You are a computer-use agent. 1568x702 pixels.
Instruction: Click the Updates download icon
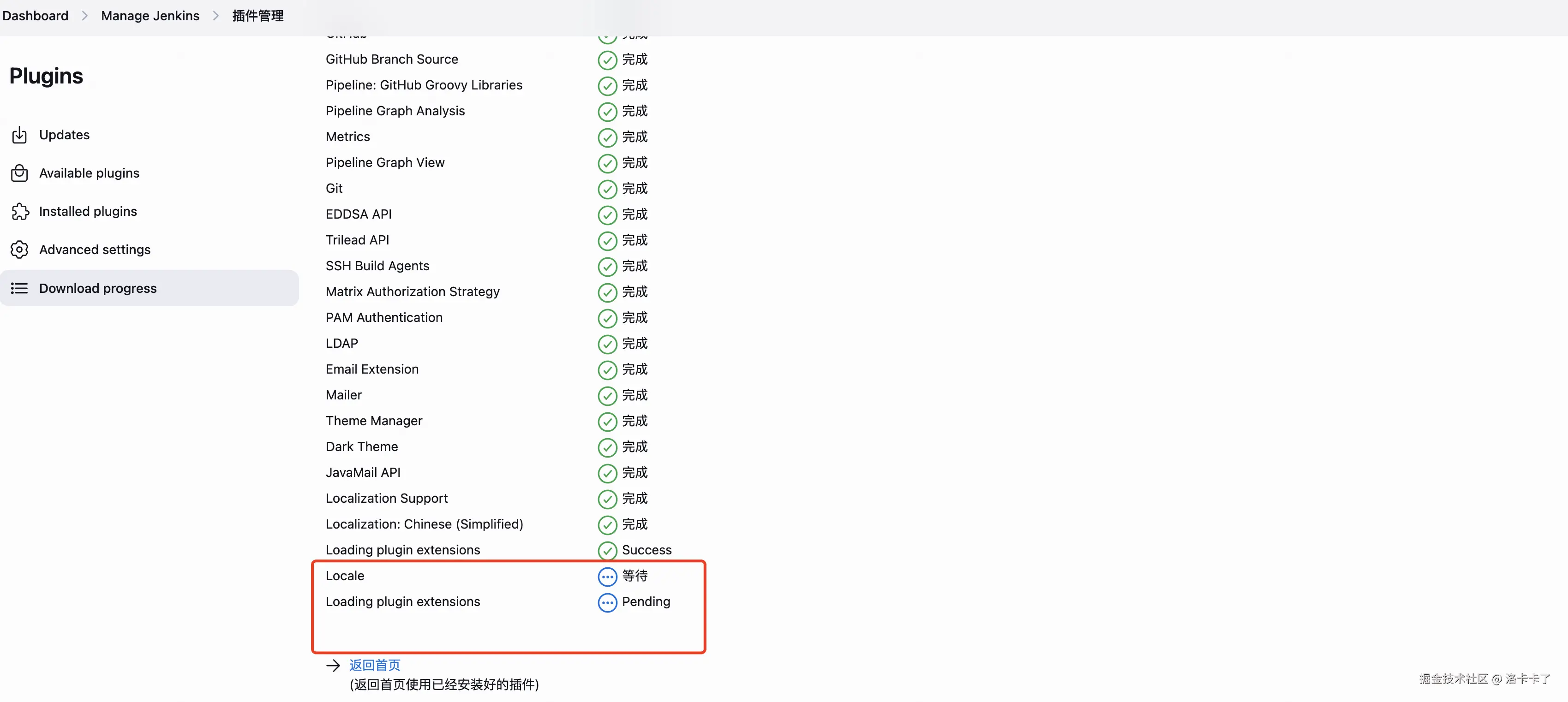tap(19, 135)
